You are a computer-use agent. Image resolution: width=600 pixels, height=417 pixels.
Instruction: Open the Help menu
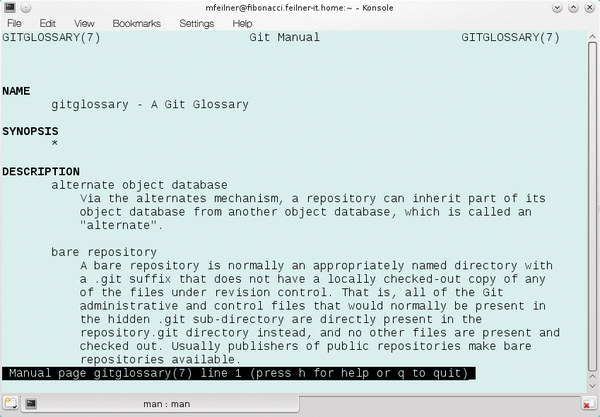[x=242, y=23]
